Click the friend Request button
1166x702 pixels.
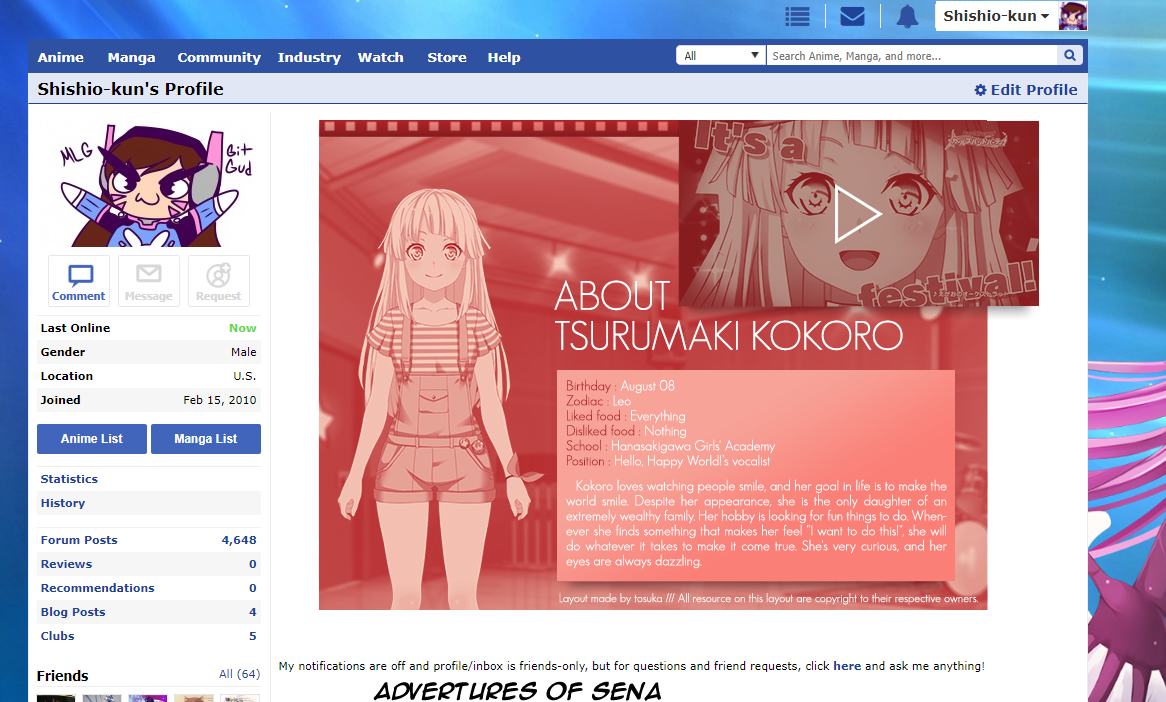coord(219,281)
